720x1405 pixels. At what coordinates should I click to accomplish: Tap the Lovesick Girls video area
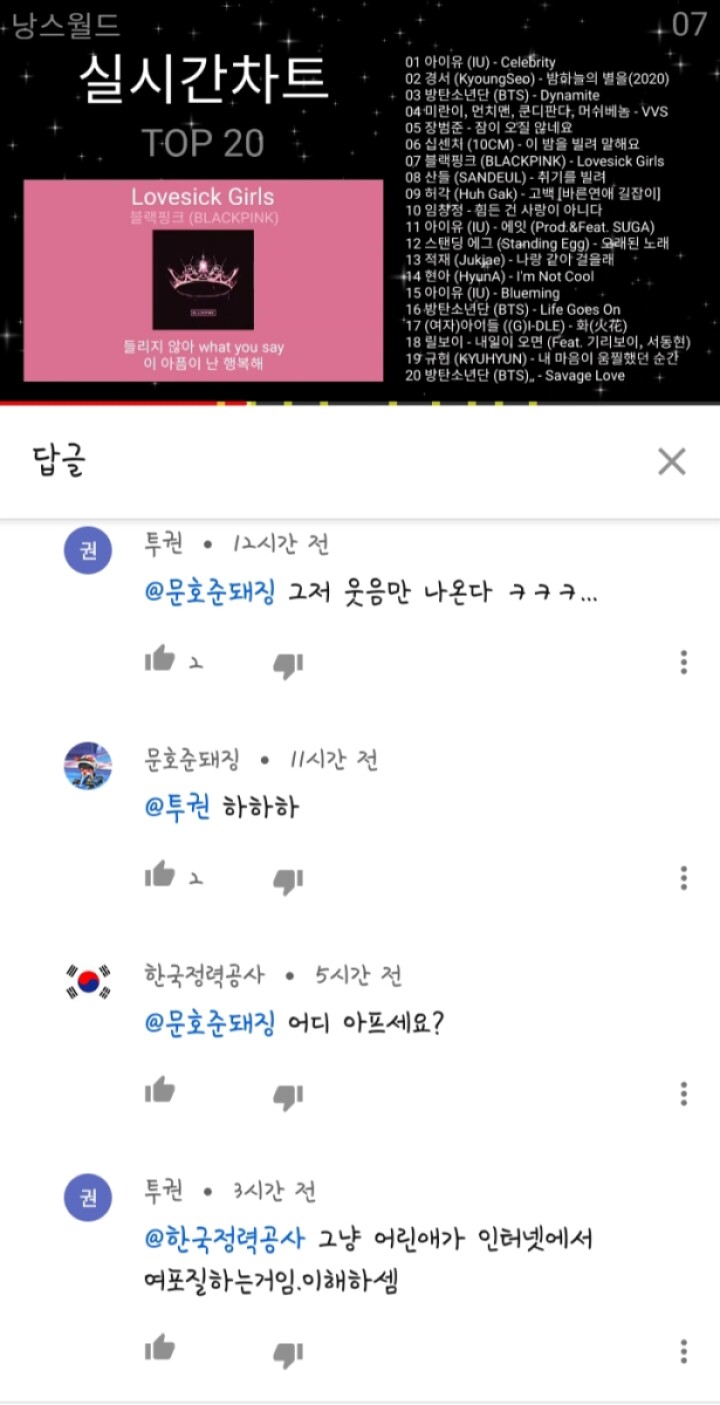(x=360, y=200)
